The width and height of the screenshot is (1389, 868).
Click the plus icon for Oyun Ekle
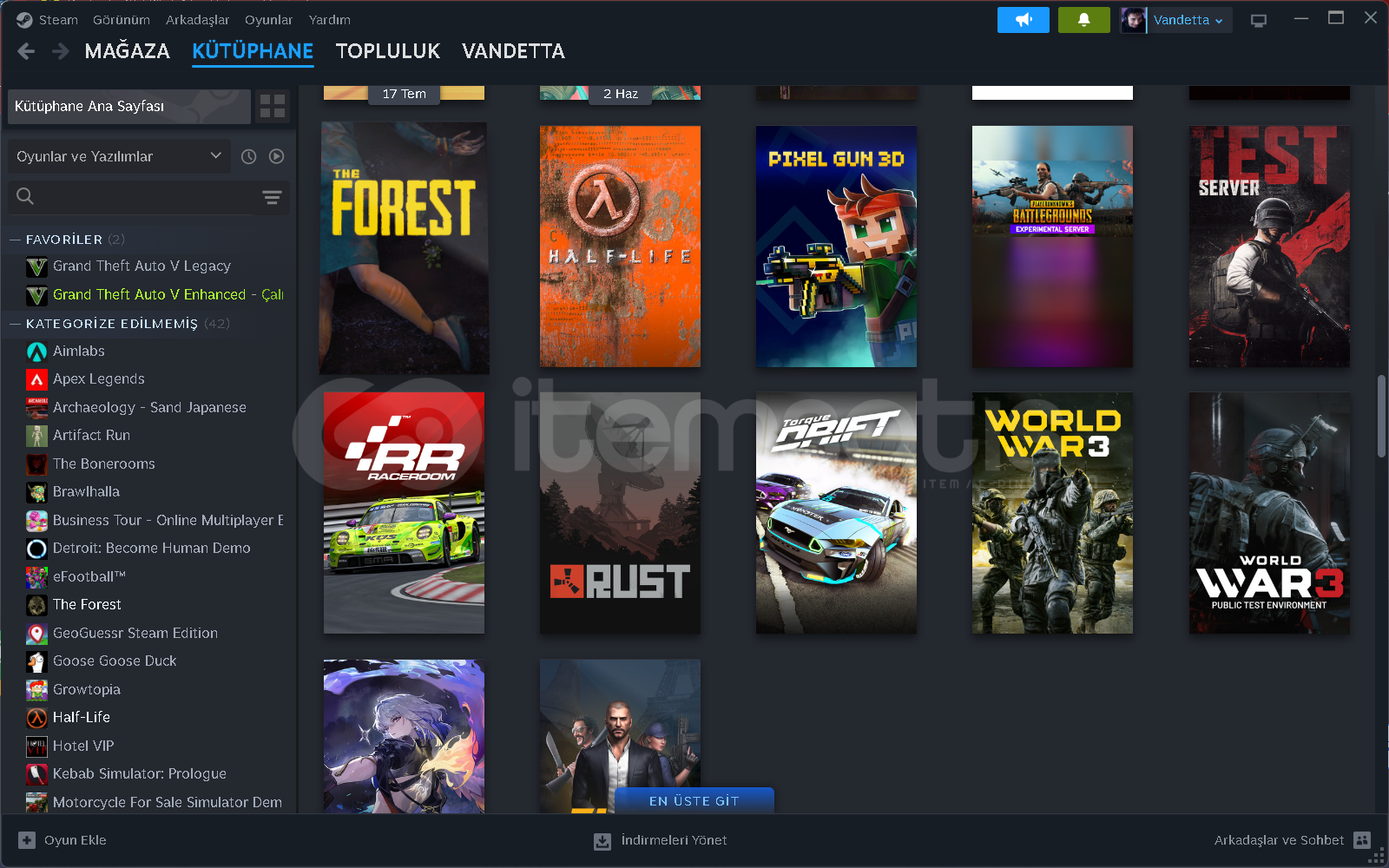point(27,840)
